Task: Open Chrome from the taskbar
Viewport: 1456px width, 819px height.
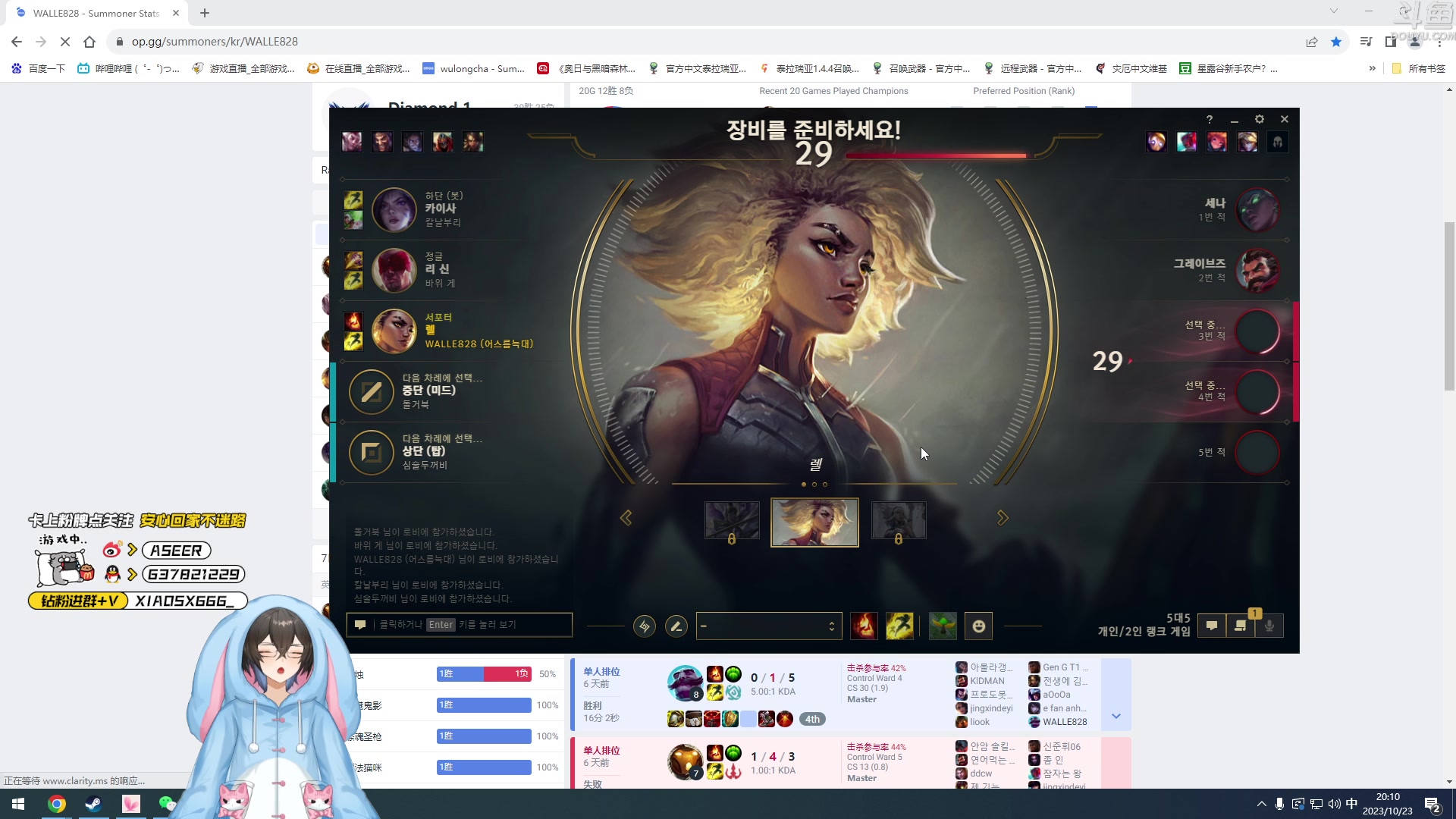Action: (x=57, y=804)
